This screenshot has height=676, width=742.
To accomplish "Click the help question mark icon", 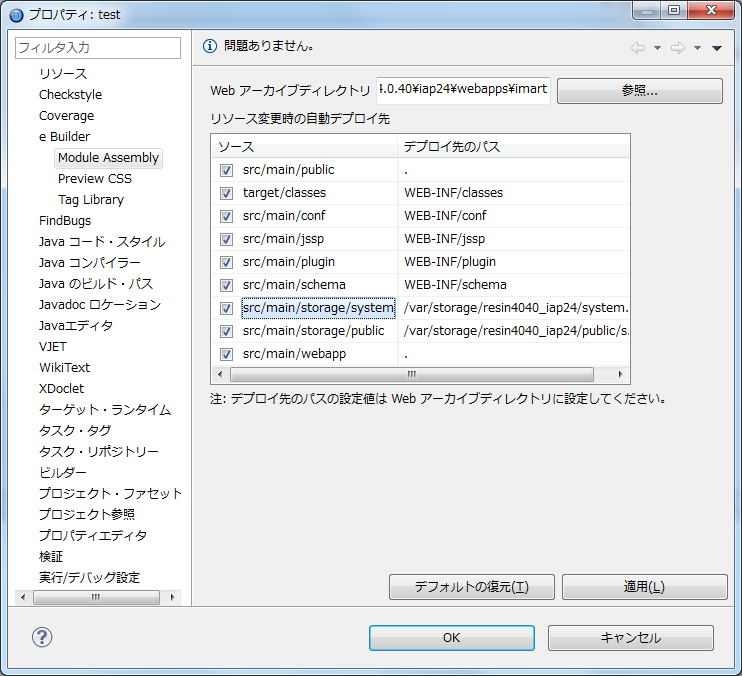I will [42, 637].
